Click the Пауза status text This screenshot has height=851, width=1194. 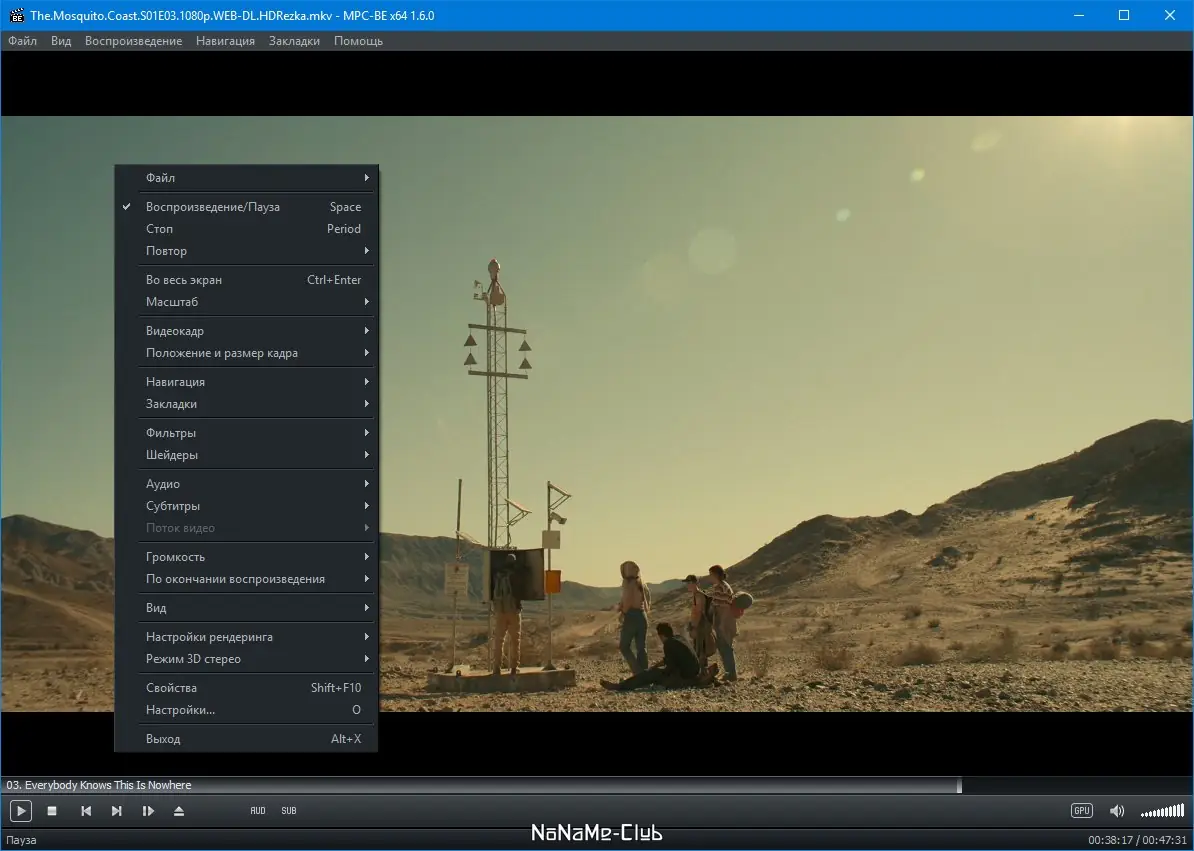click(x=21, y=840)
